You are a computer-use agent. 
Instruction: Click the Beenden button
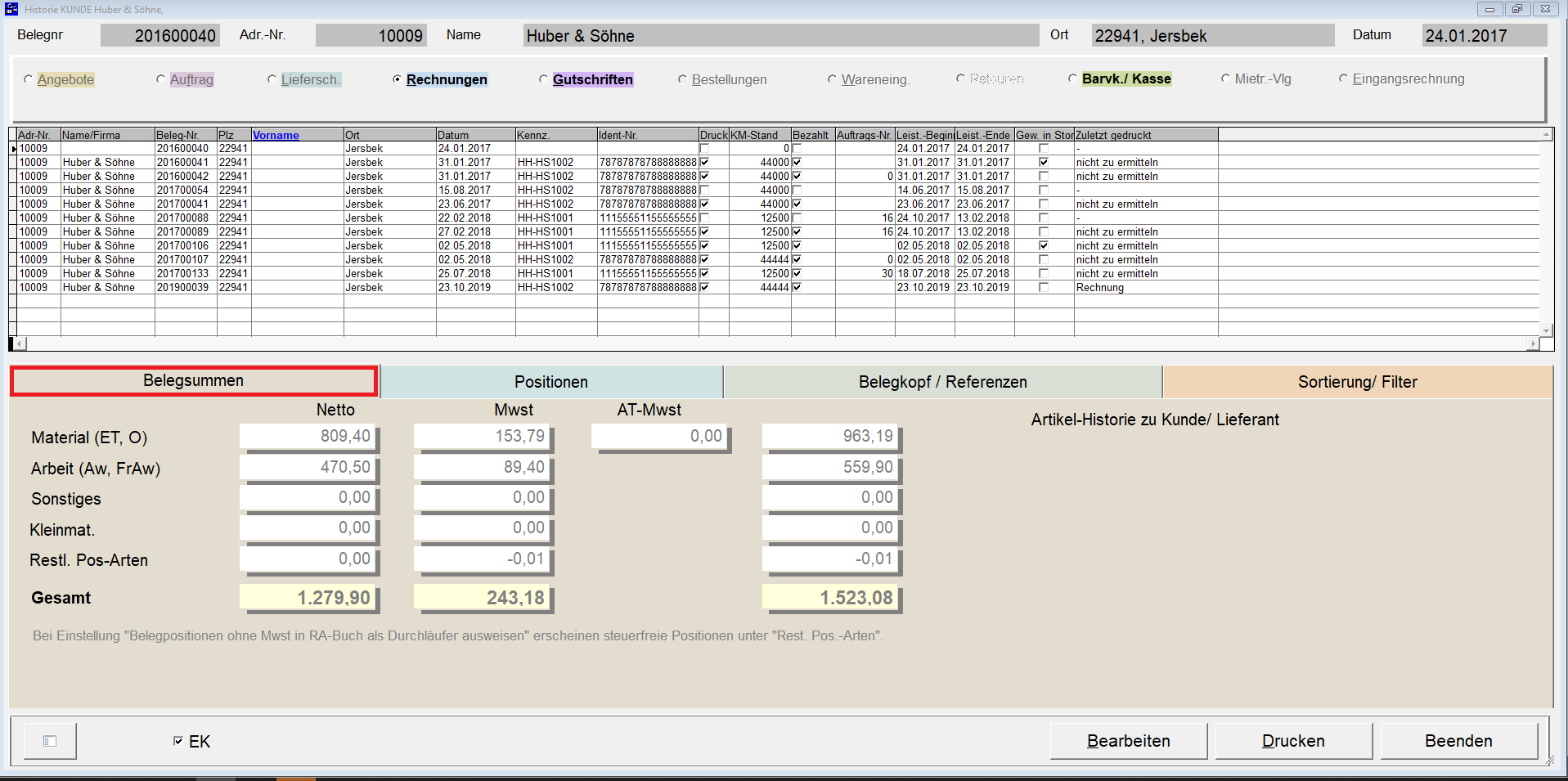(1458, 741)
